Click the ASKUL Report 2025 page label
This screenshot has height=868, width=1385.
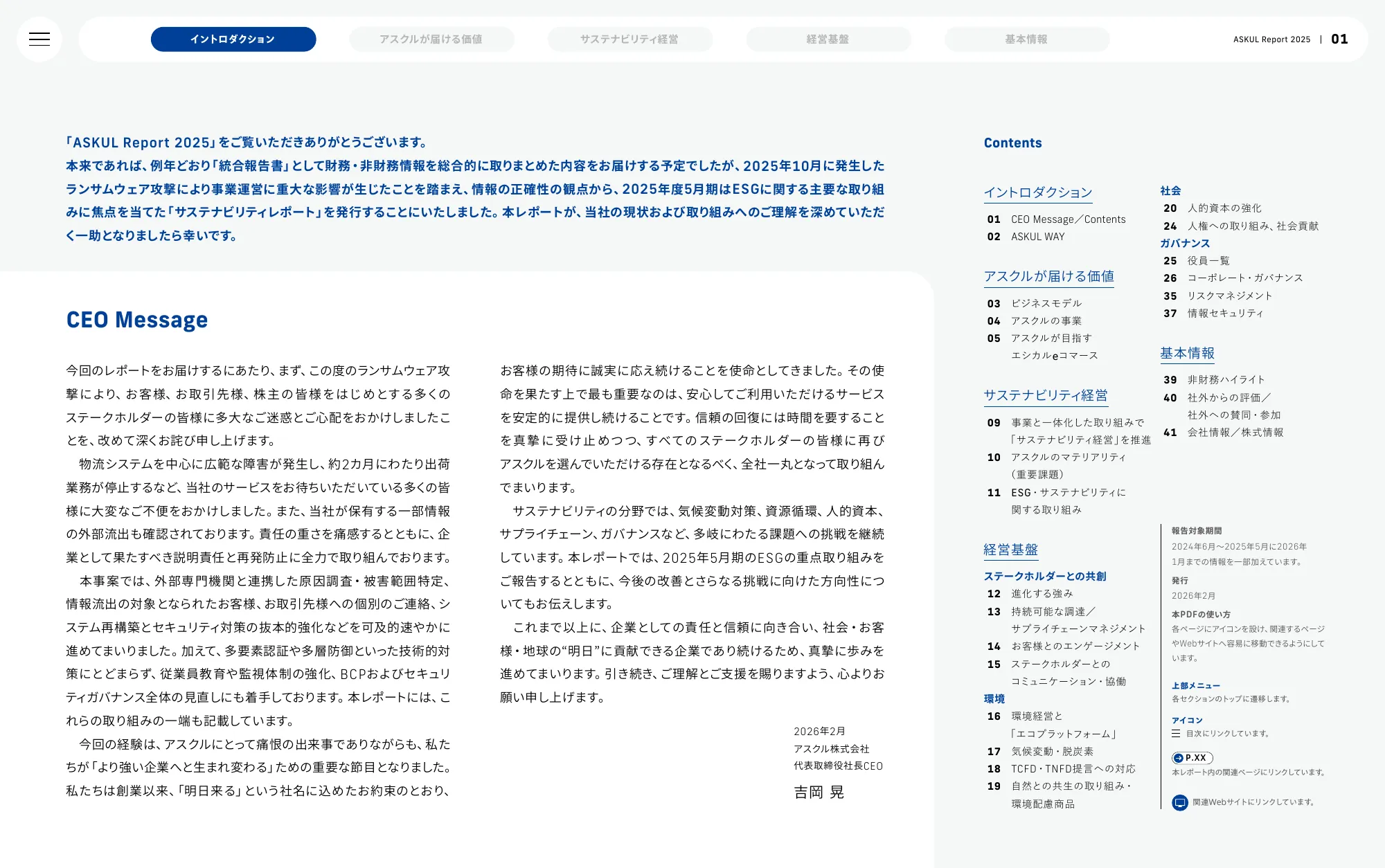coord(1272,39)
